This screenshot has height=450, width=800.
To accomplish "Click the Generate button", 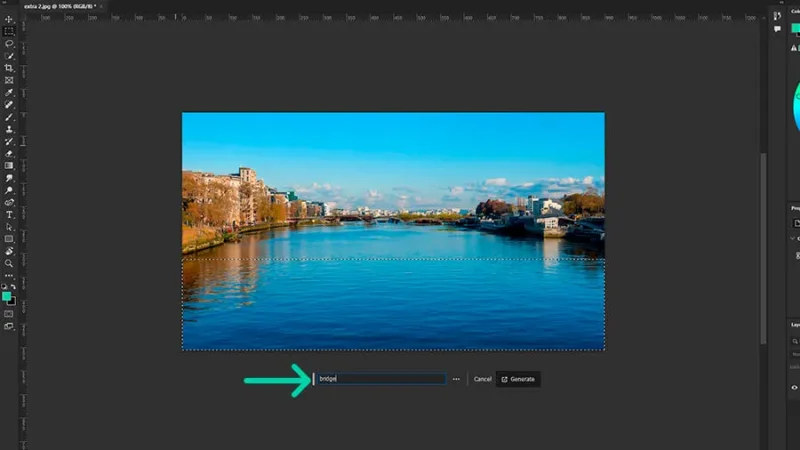I will (518, 379).
